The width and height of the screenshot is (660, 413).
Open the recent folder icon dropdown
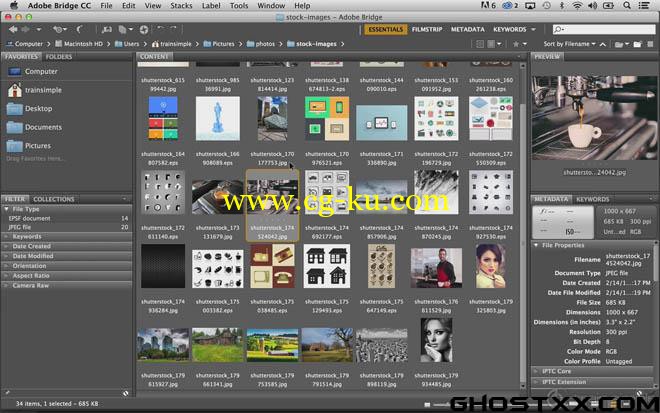622,44
